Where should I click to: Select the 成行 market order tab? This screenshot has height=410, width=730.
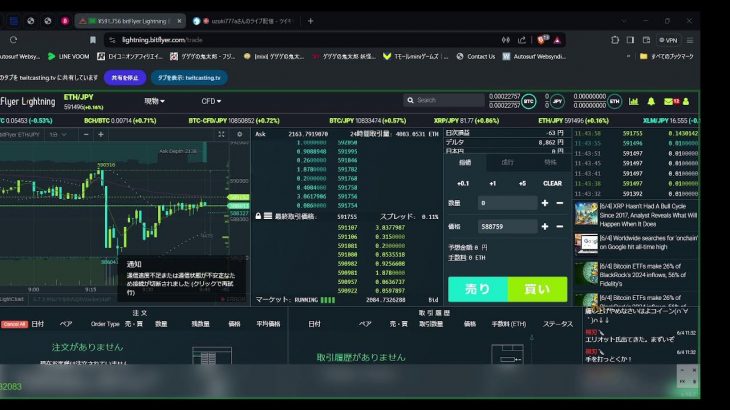[x=507, y=162]
